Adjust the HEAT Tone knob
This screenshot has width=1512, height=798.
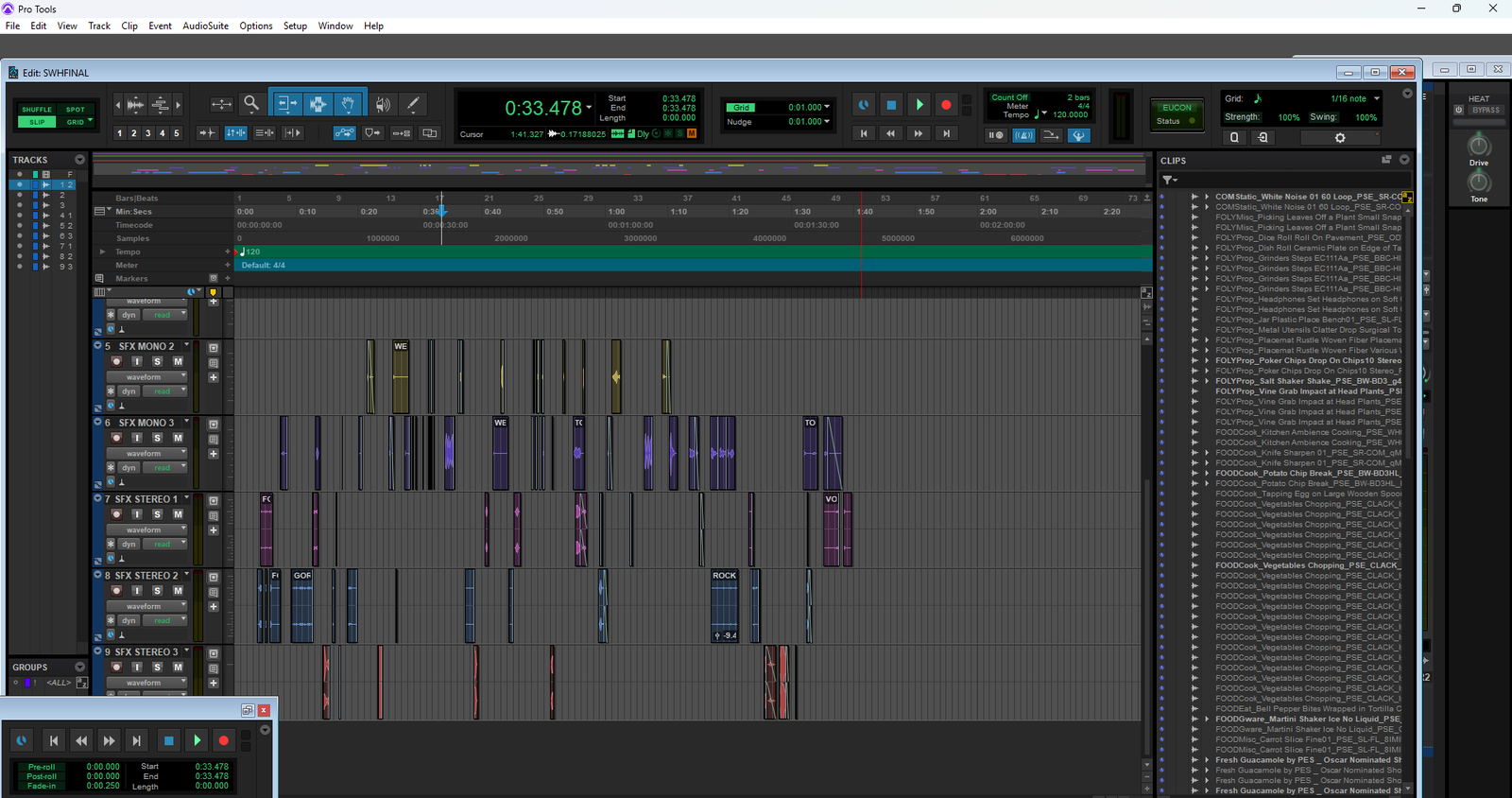pos(1479,181)
